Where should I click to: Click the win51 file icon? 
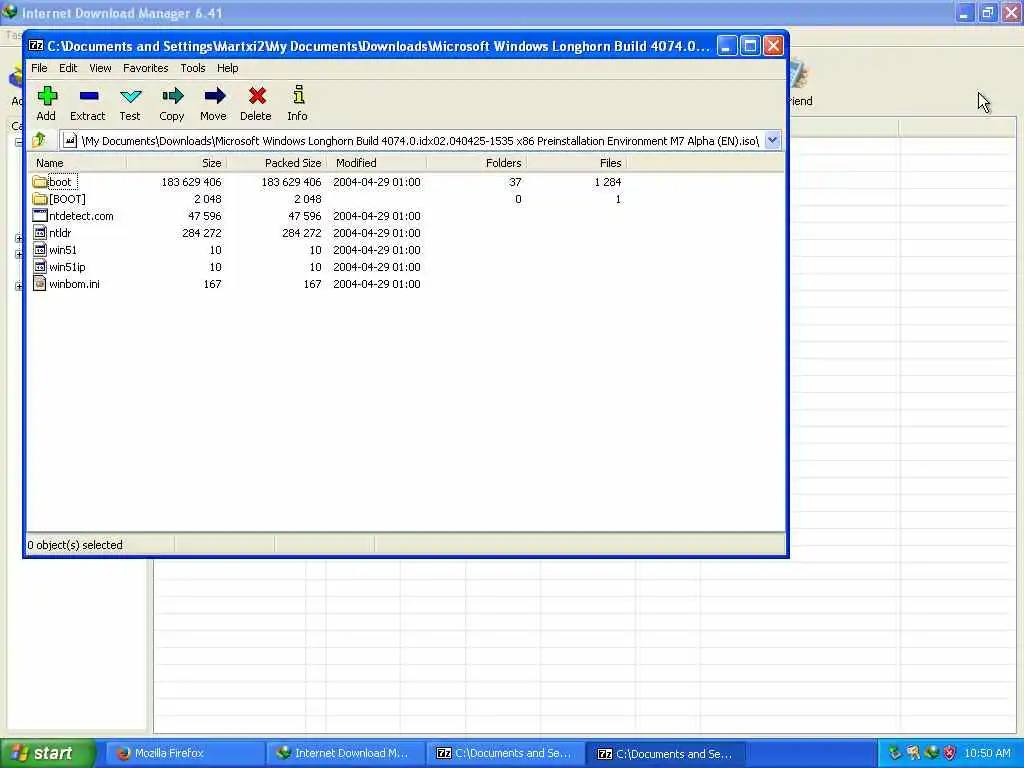coord(40,249)
